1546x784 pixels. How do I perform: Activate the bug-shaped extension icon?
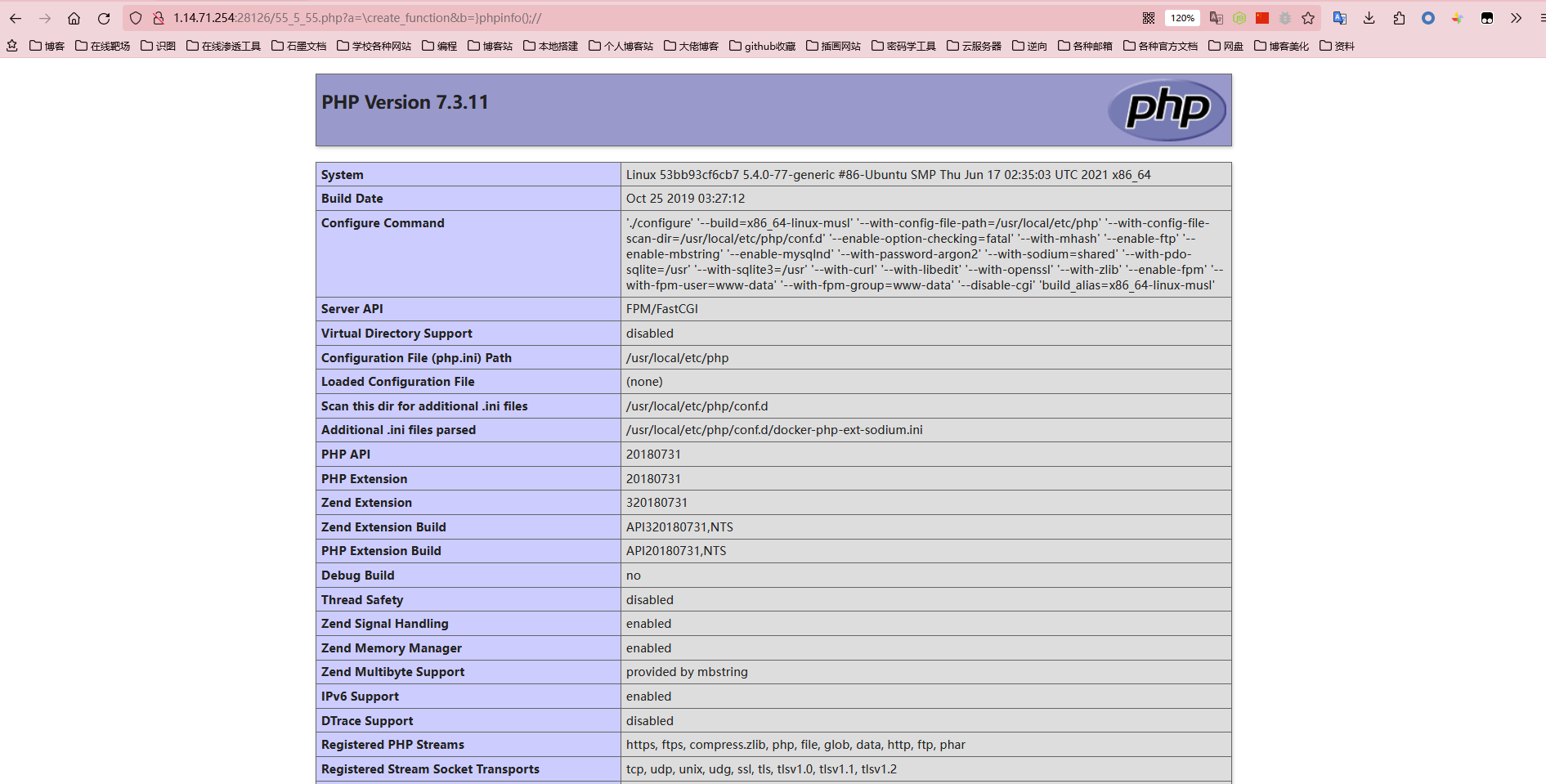point(1286,18)
